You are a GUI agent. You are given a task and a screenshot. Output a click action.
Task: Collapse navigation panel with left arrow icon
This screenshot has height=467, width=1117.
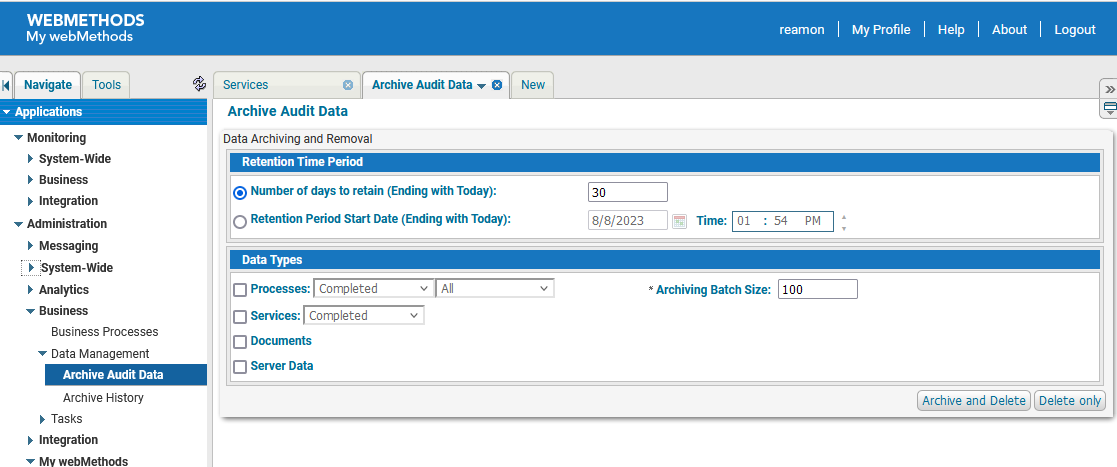pyautogui.click(x=6, y=85)
